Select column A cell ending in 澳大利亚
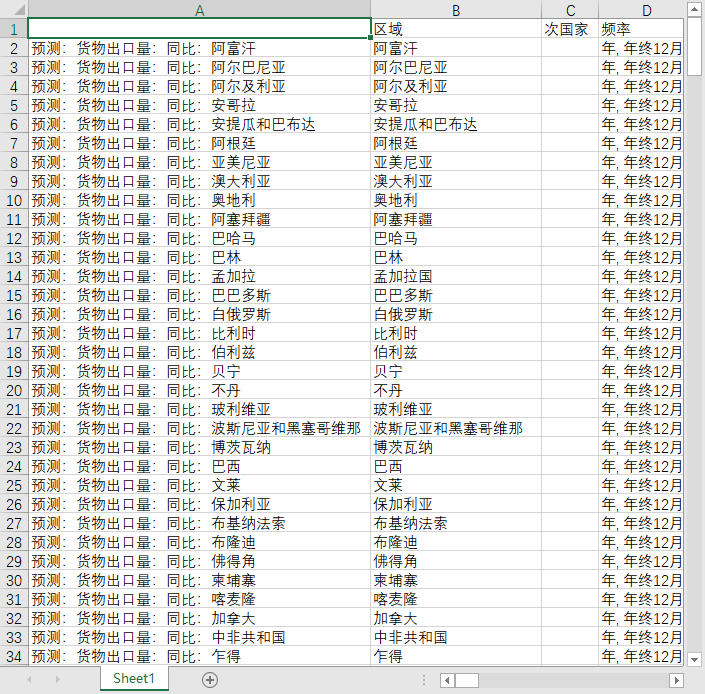705x694 pixels. [199, 181]
